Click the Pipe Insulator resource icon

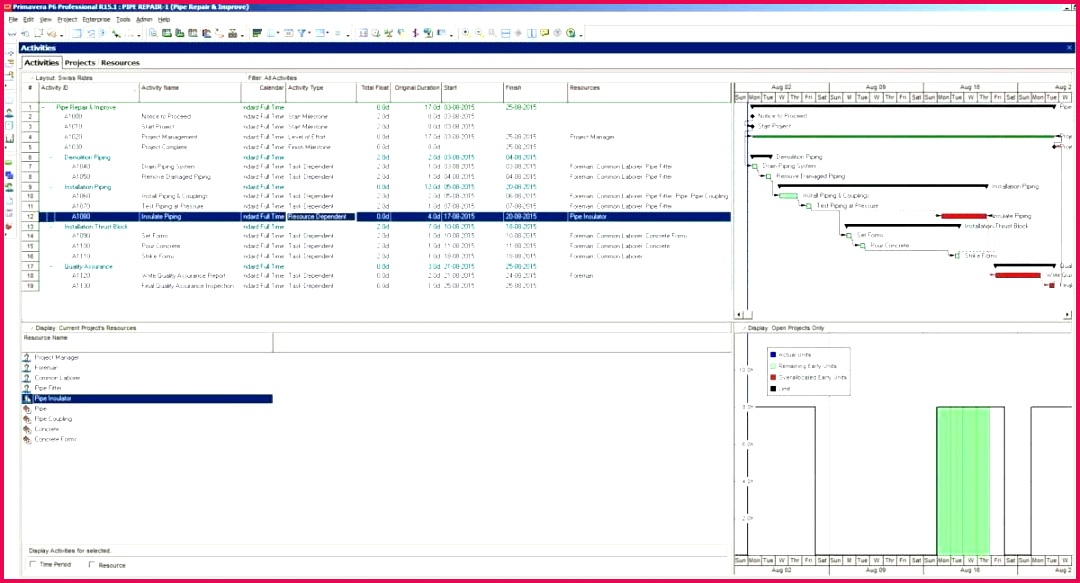[26, 399]
